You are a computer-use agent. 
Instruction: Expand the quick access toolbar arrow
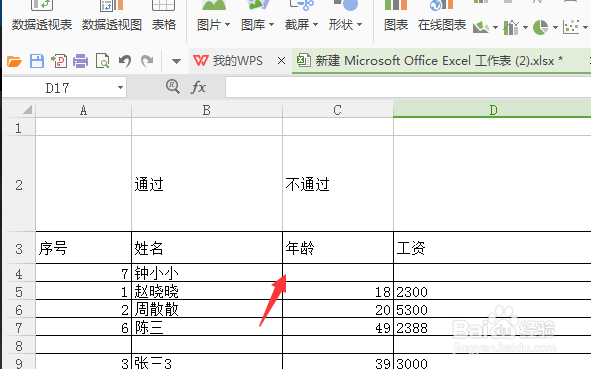176,61
